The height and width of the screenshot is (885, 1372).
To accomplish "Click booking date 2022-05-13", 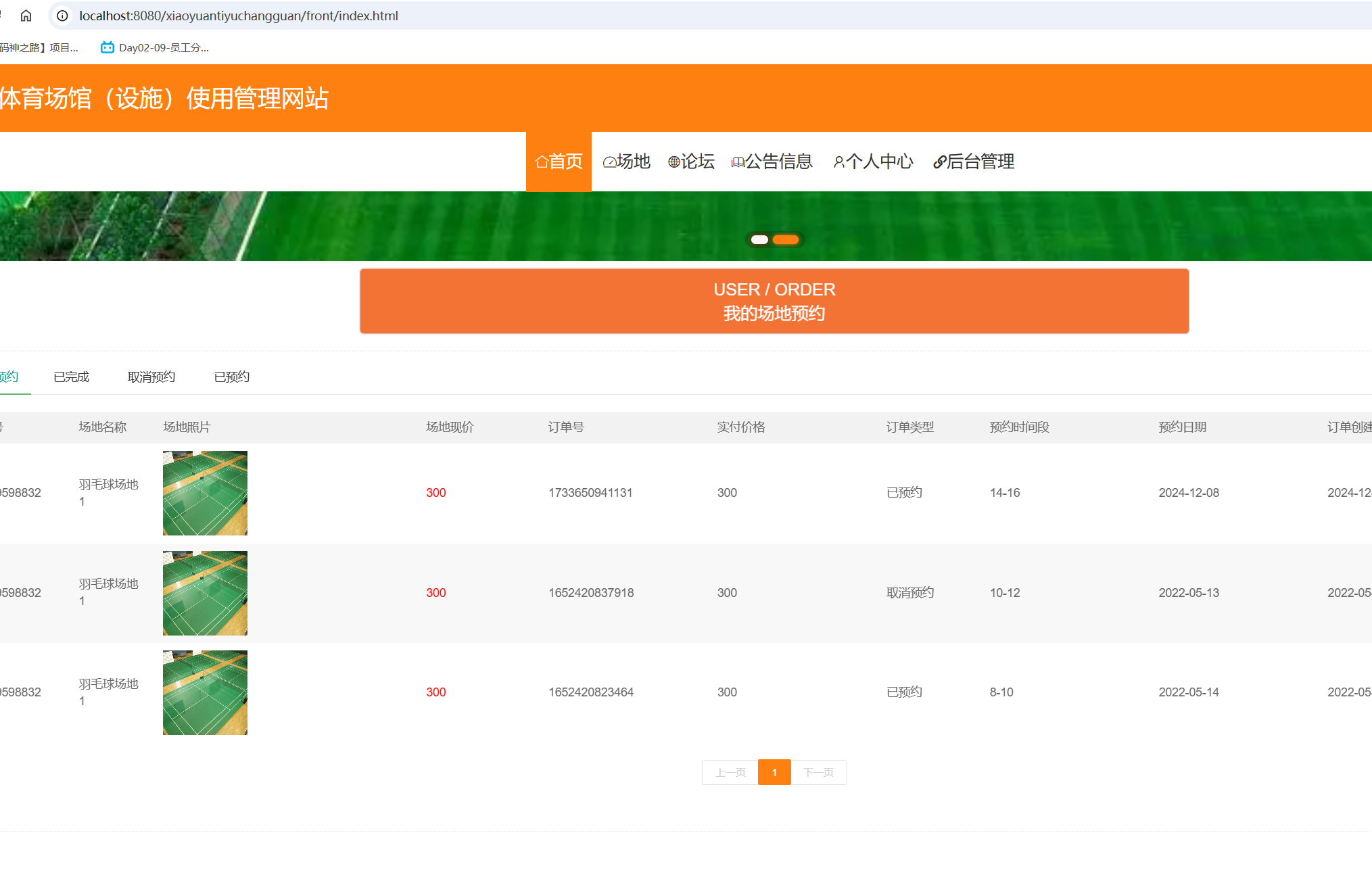I will (1189, 593).
